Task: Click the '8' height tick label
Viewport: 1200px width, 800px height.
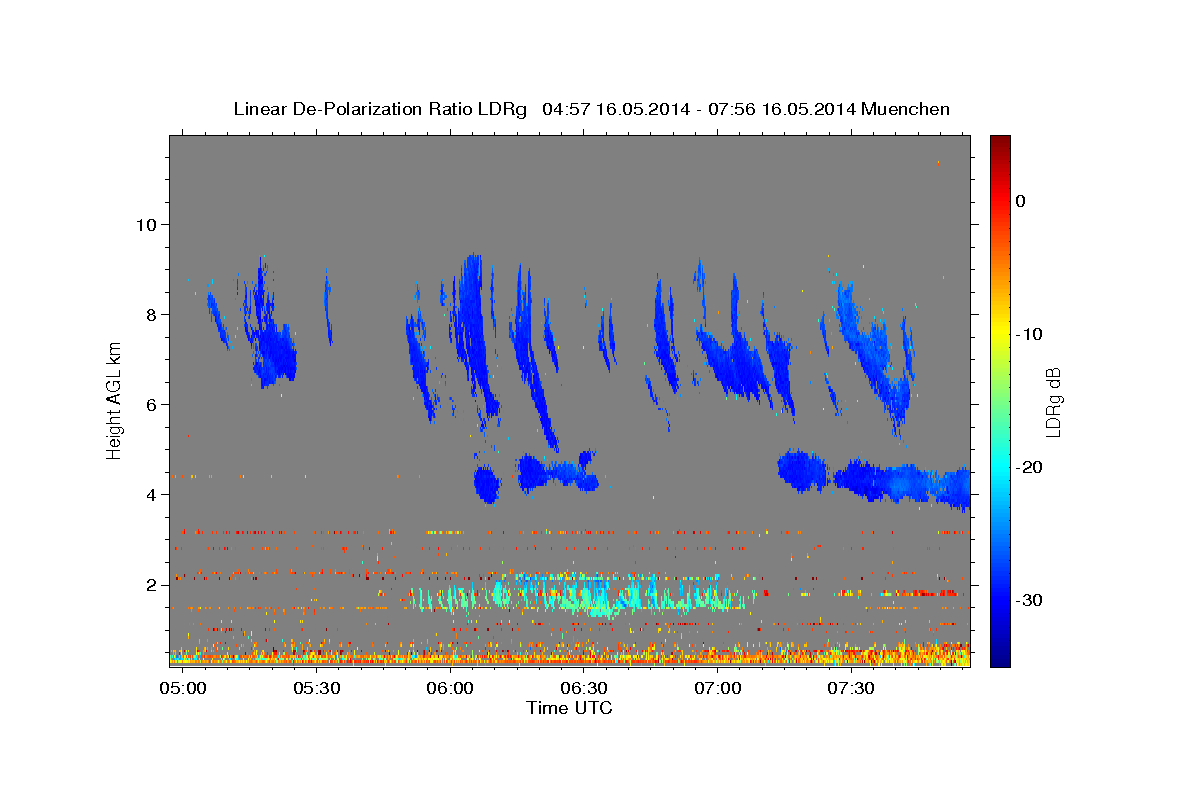Action: click(151, 314)
